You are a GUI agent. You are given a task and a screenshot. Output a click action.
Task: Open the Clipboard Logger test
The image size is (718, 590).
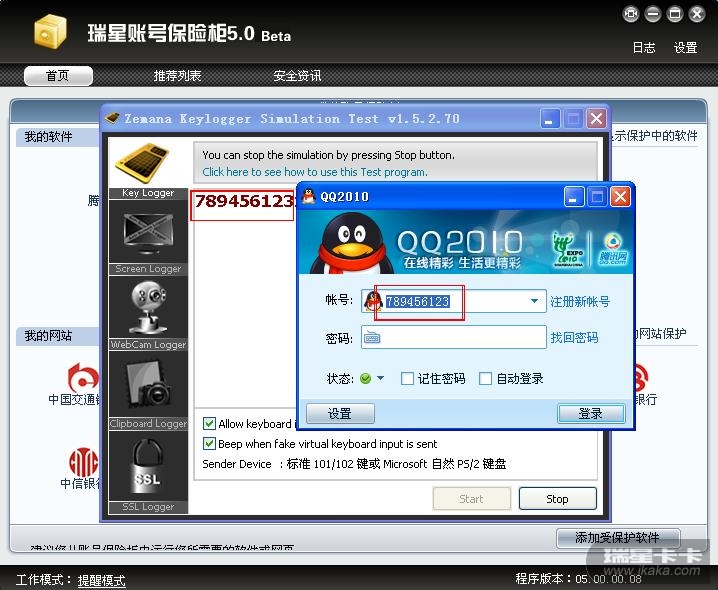148,385
